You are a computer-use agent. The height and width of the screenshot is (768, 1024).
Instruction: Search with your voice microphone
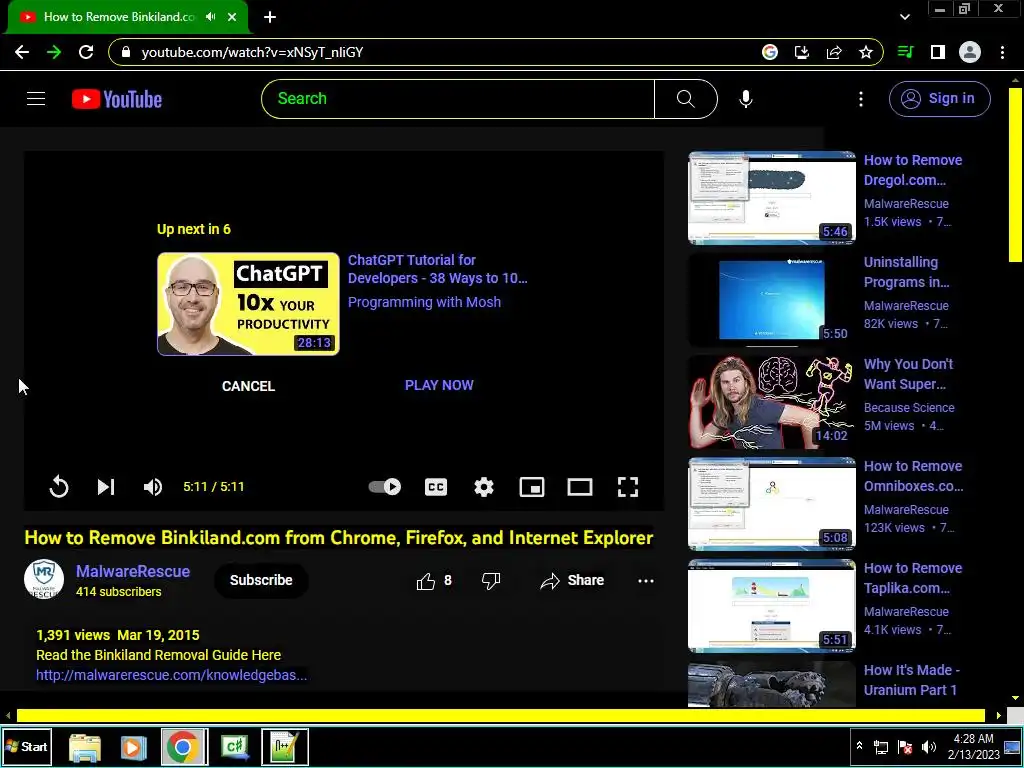click(746, 99)
